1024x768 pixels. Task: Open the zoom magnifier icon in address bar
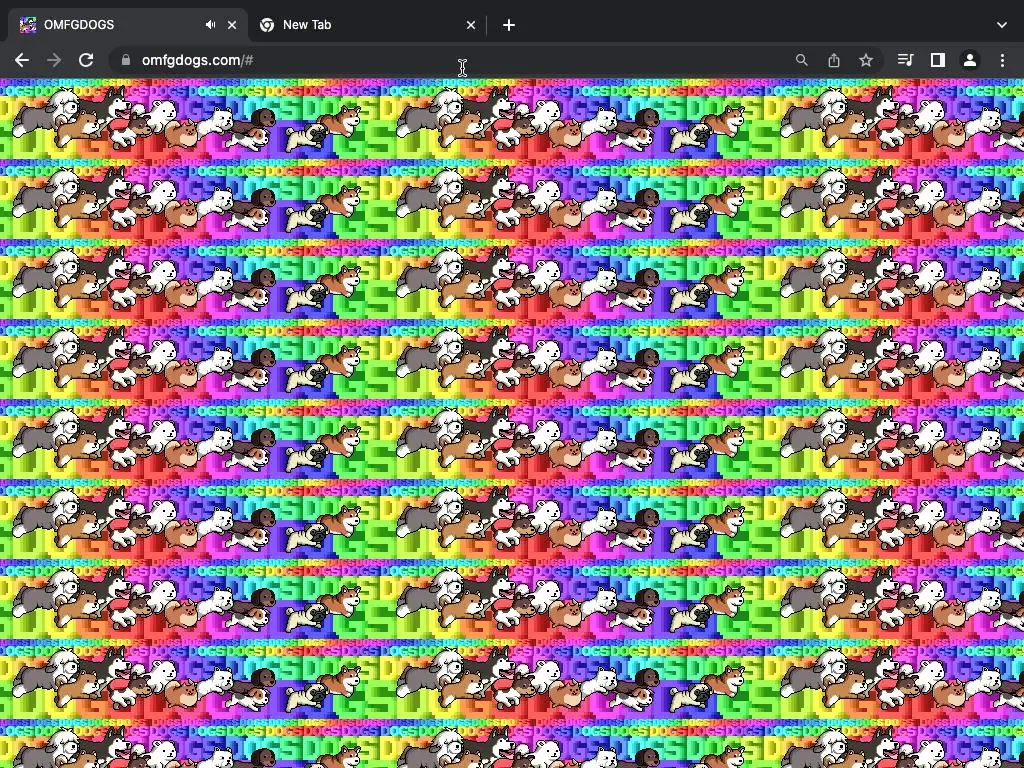801,60
